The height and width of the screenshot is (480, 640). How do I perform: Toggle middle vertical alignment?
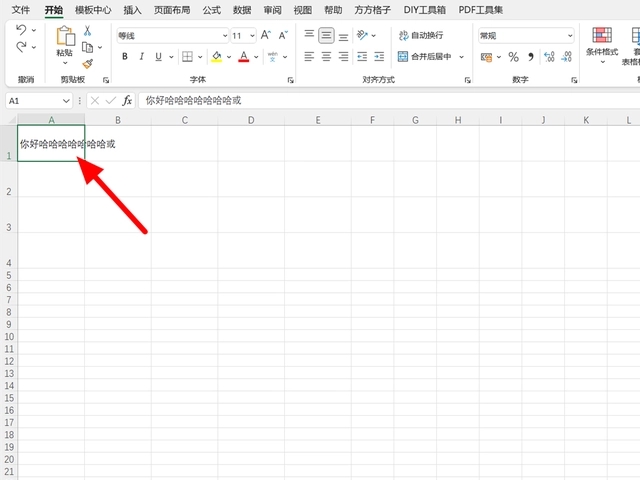pos(326,36)
